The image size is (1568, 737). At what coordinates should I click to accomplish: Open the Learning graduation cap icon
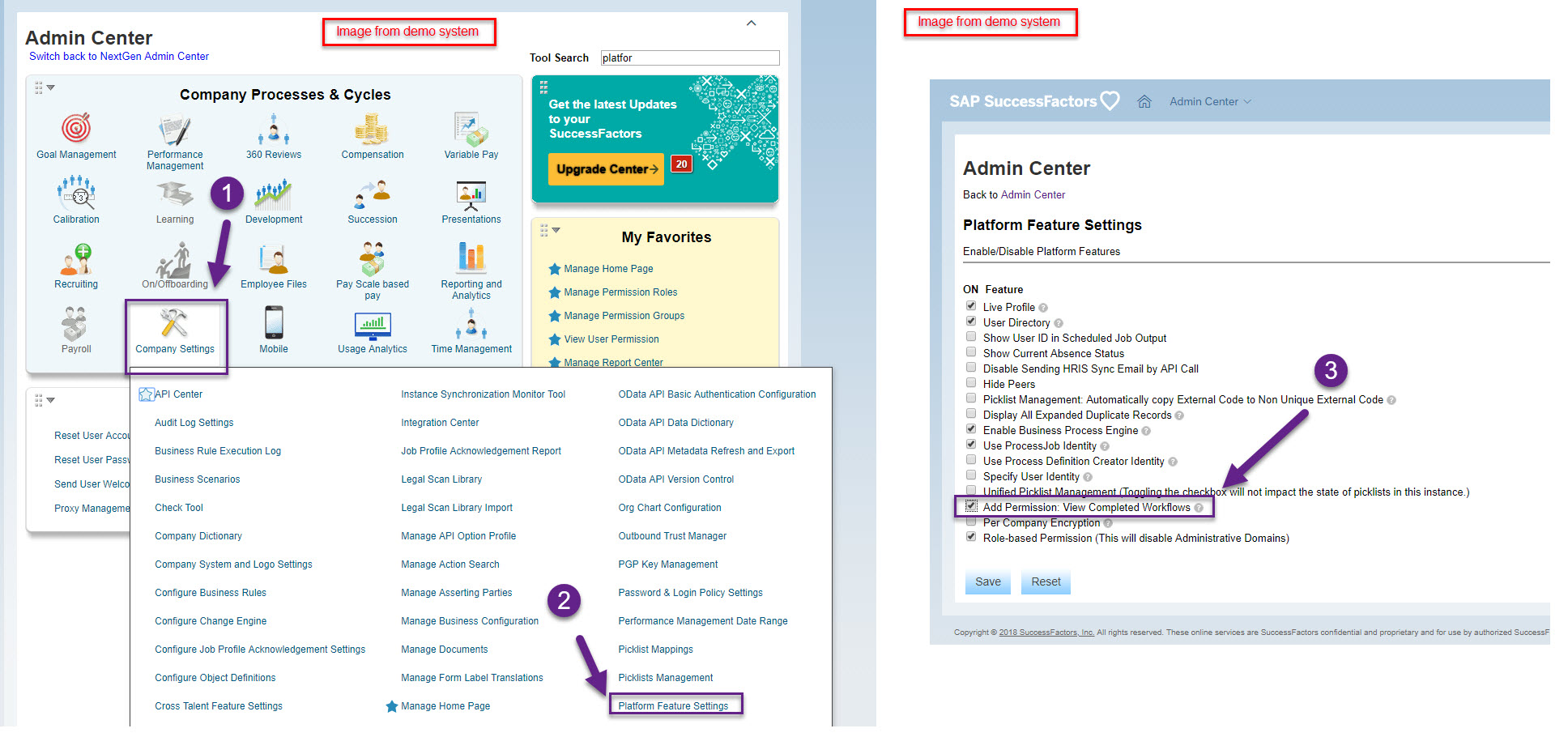(x=175, y=194)
